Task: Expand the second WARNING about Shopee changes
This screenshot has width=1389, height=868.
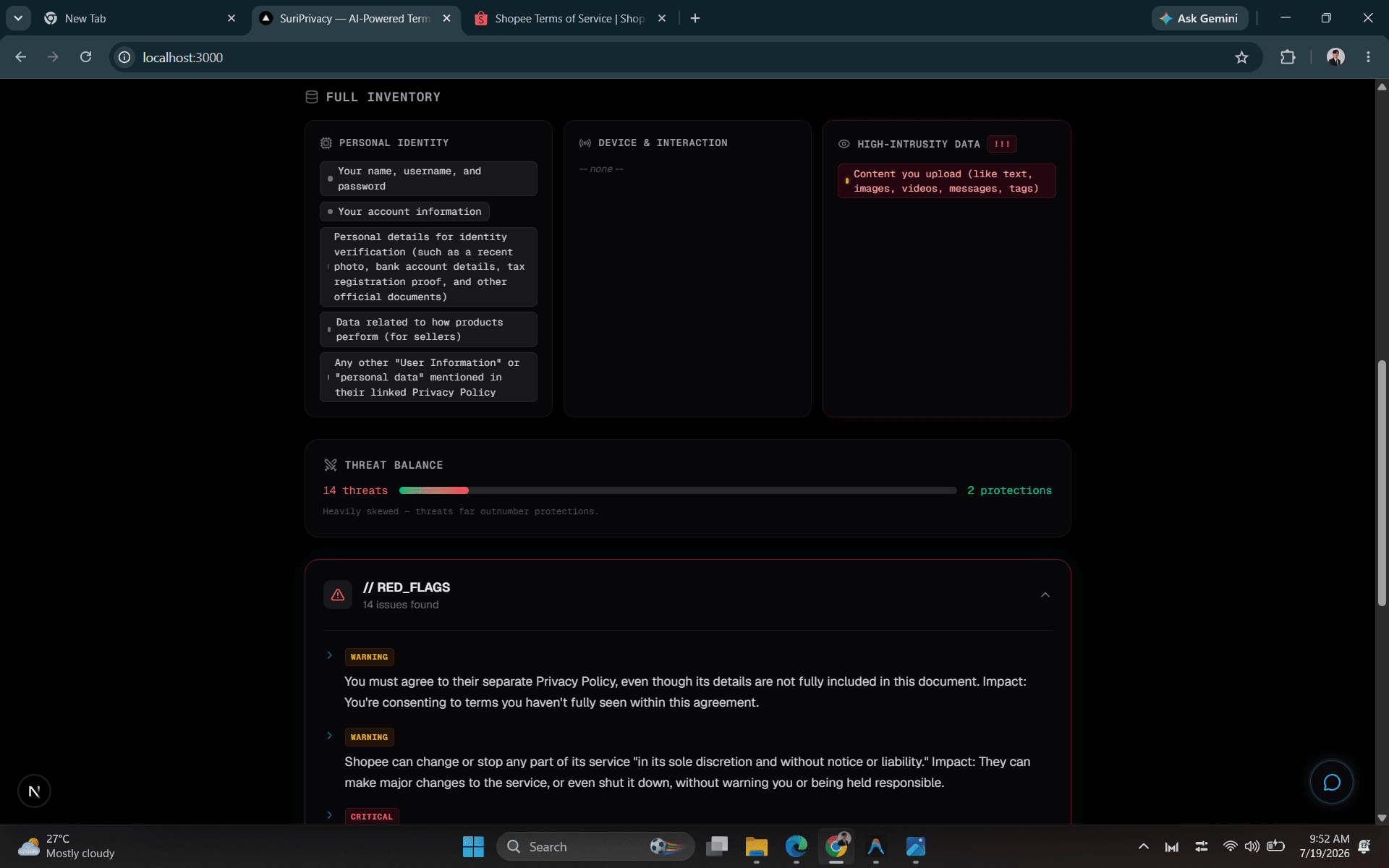Action: tap(330, 736)
